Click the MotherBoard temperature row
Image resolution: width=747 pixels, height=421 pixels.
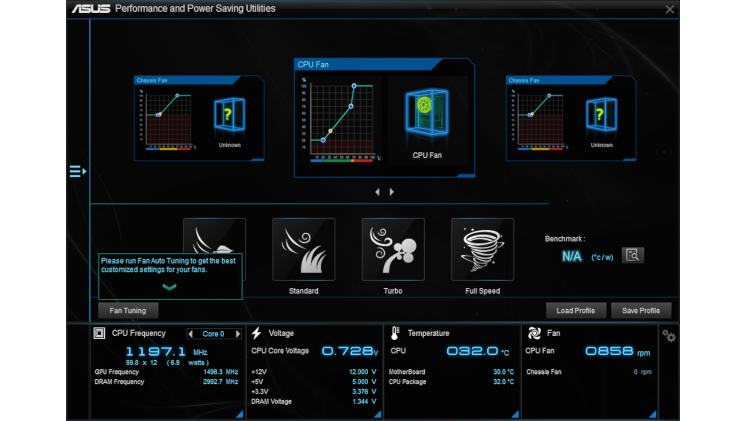(x=451, y=372)
